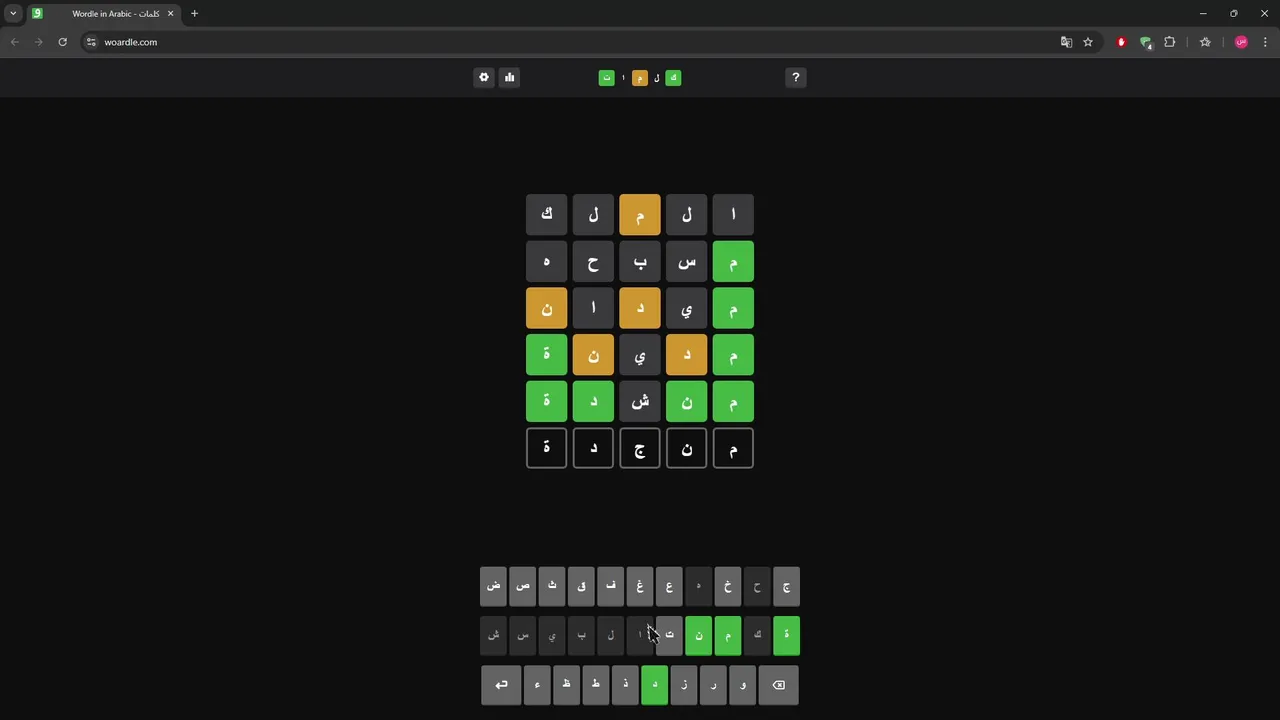
Task: Click the ج tile in current guess row
Action: point(640,449)
